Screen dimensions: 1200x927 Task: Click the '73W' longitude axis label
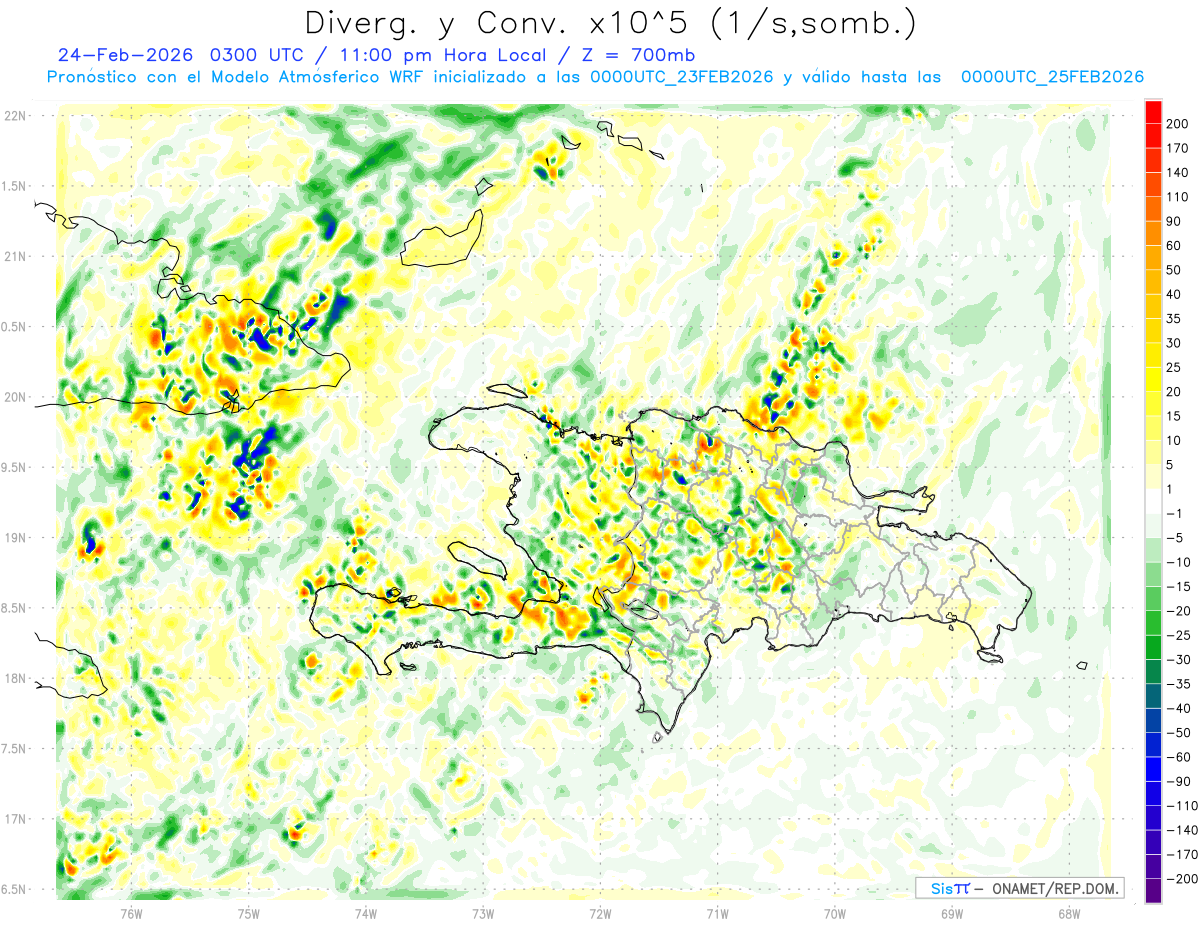tap(483, 913)
